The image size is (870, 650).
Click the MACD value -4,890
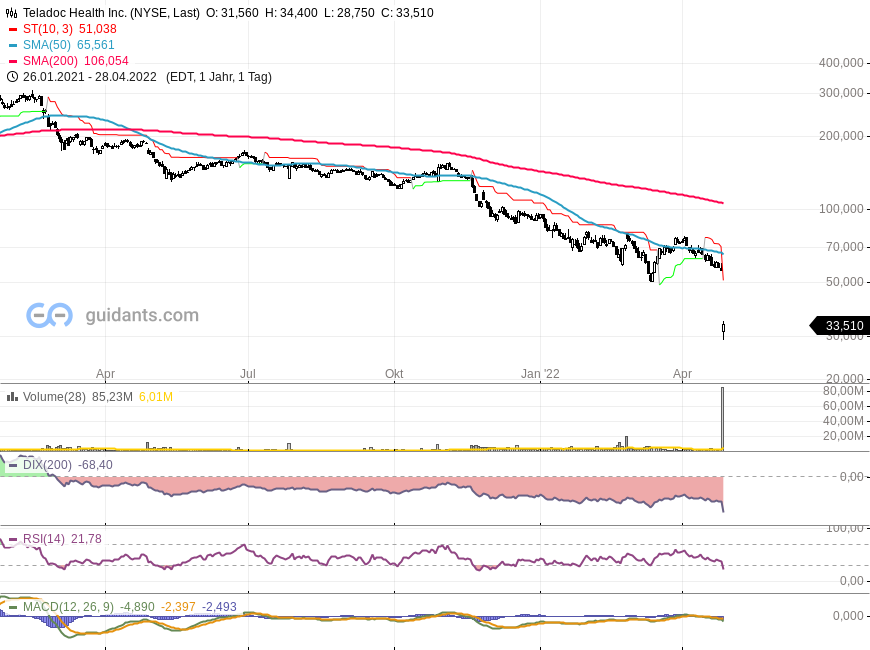137,607
